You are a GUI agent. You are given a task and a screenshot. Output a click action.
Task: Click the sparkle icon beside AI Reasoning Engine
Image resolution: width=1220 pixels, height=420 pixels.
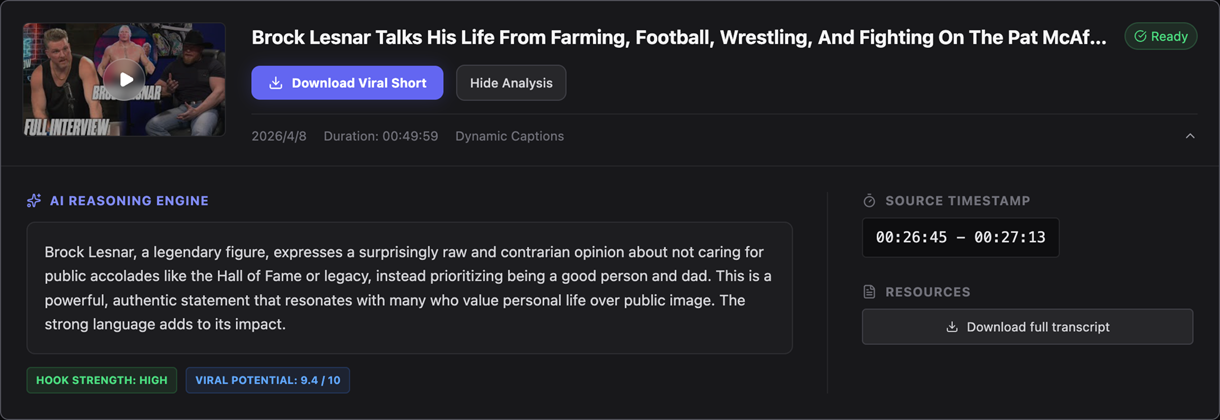(x=34, y=201)
